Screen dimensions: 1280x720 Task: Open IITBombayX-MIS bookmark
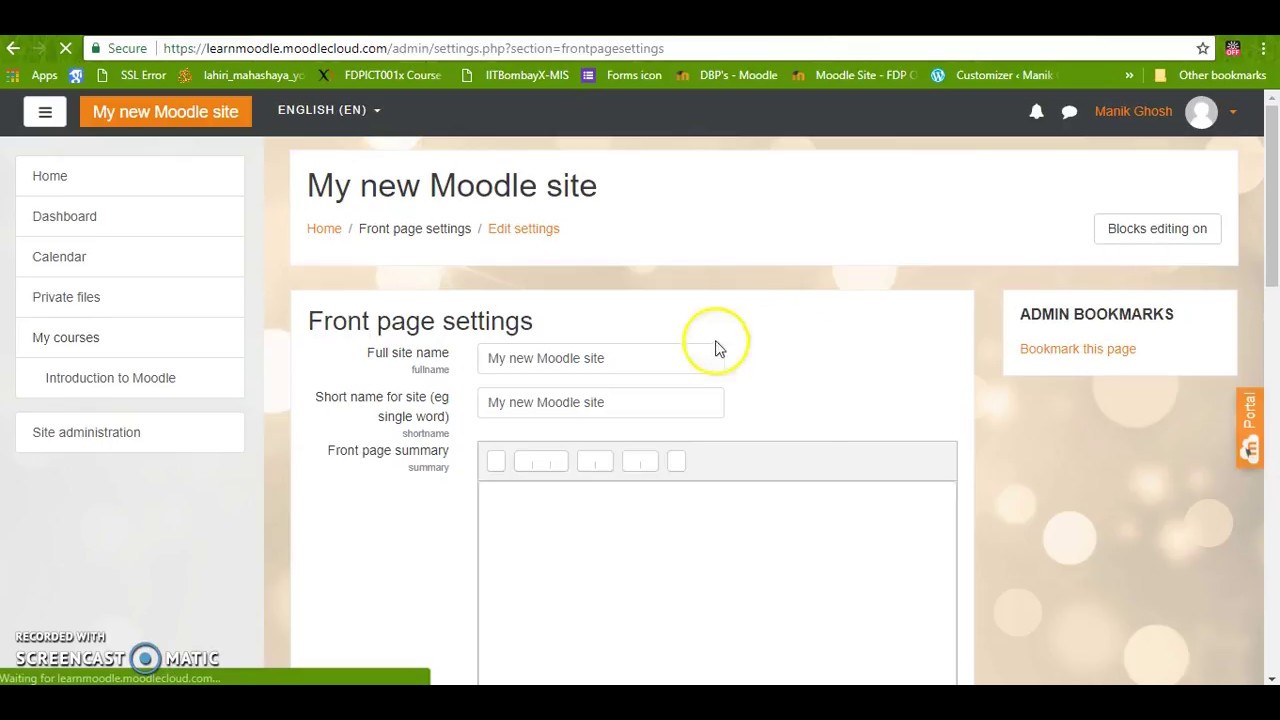516,75
